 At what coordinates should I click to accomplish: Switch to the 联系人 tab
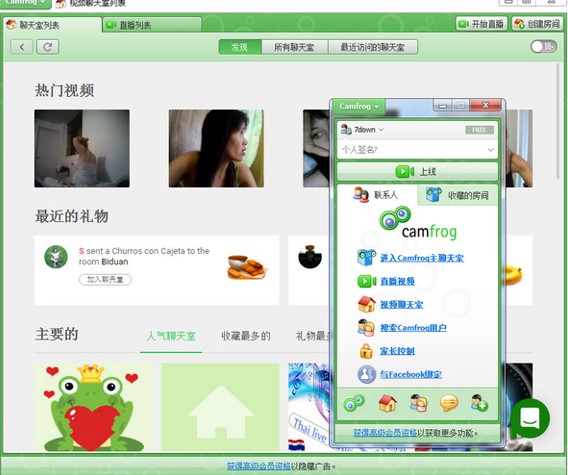(x=377, y=195)
